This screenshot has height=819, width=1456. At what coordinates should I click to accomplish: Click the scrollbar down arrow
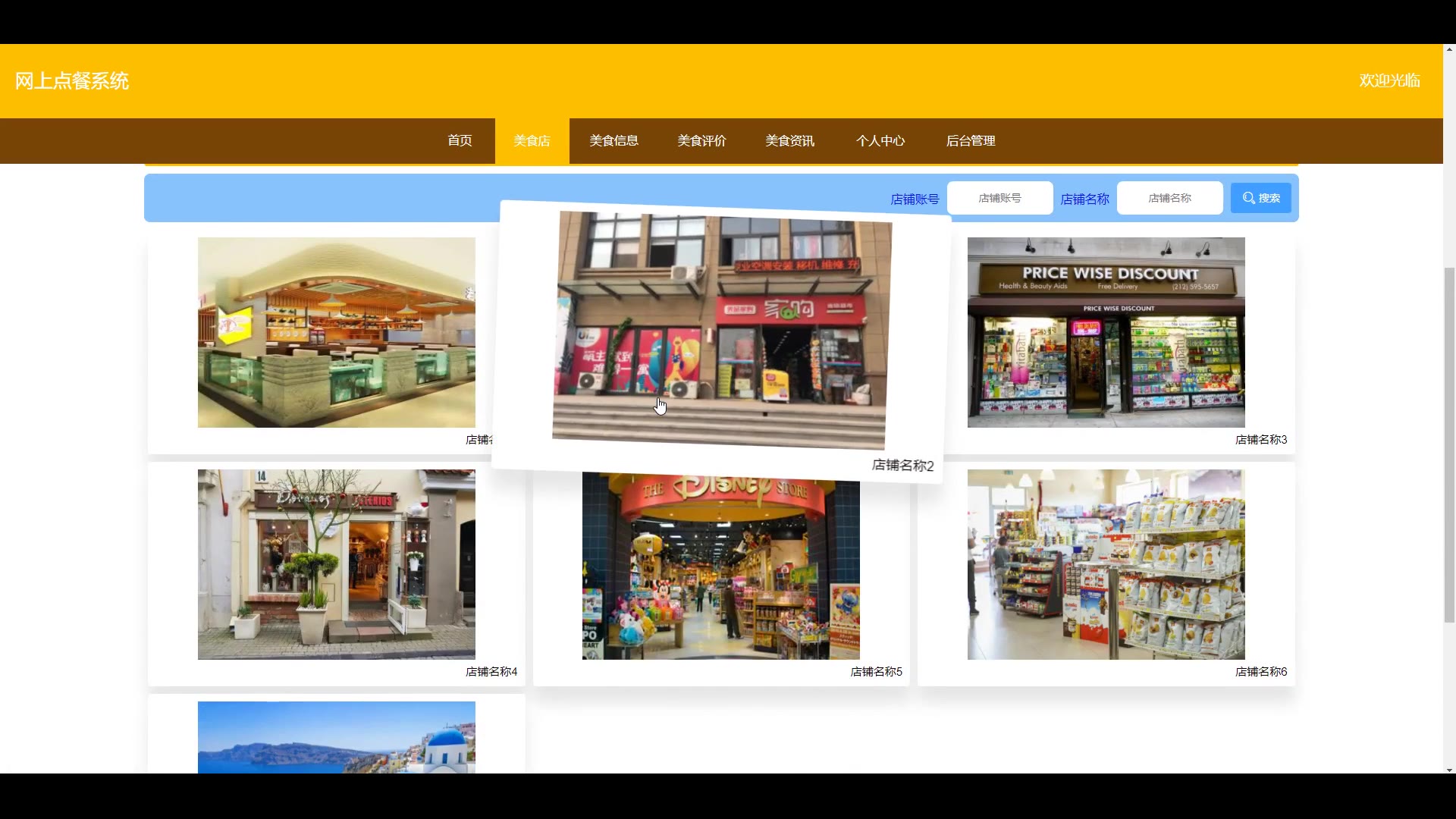(1449, 769)
